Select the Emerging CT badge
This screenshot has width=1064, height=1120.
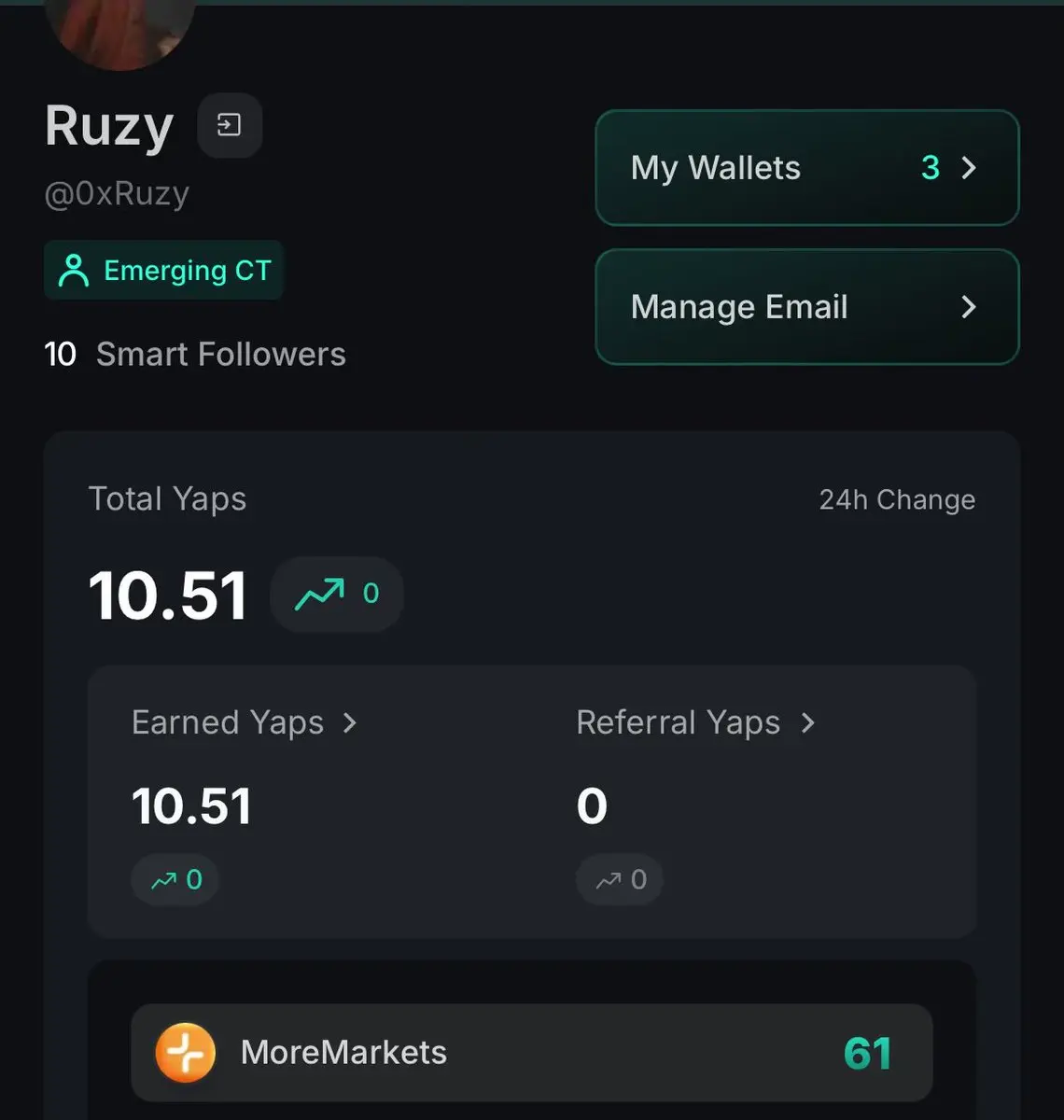tap(164, 271)
